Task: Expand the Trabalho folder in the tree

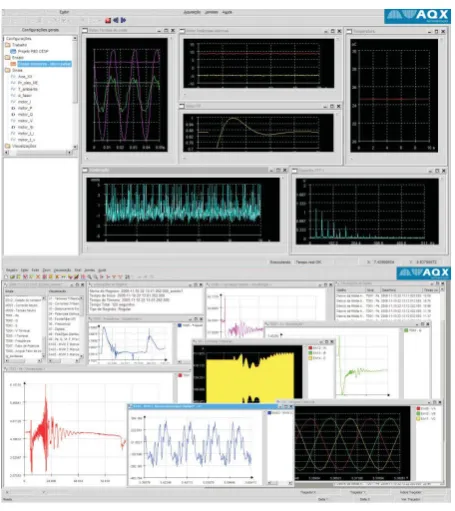Action: click(x=8, y=45)
